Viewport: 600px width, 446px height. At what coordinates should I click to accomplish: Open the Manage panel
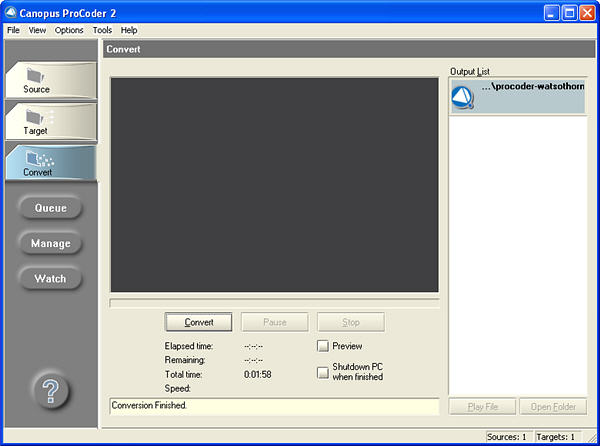51,243
